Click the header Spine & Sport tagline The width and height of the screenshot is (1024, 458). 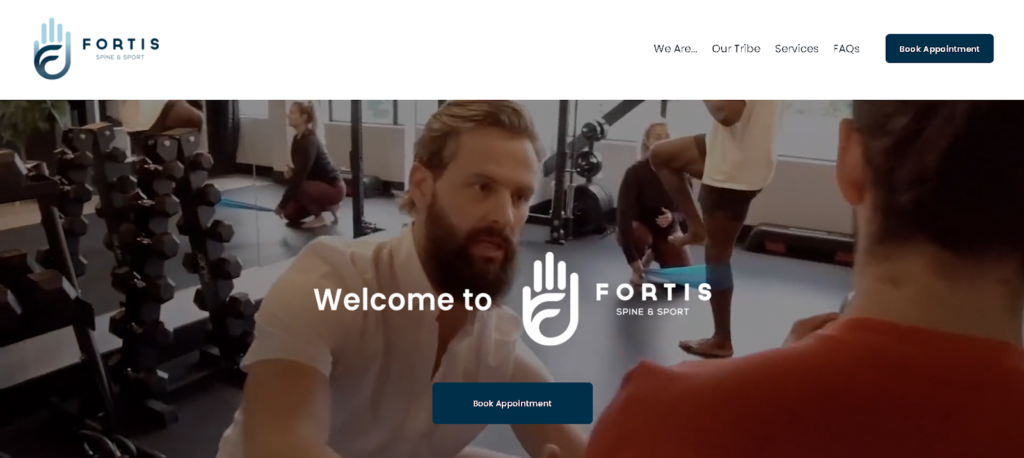pyautogui.click(x=120, y=57)
